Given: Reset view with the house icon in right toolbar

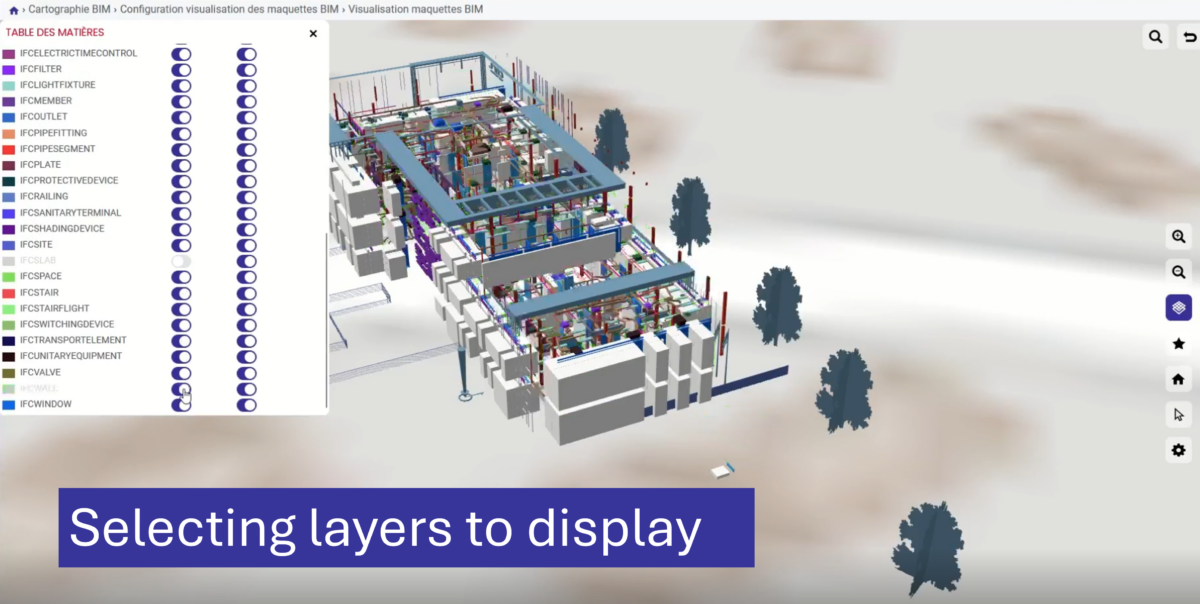Looking at the screenshot, I should pos(1178,379).
